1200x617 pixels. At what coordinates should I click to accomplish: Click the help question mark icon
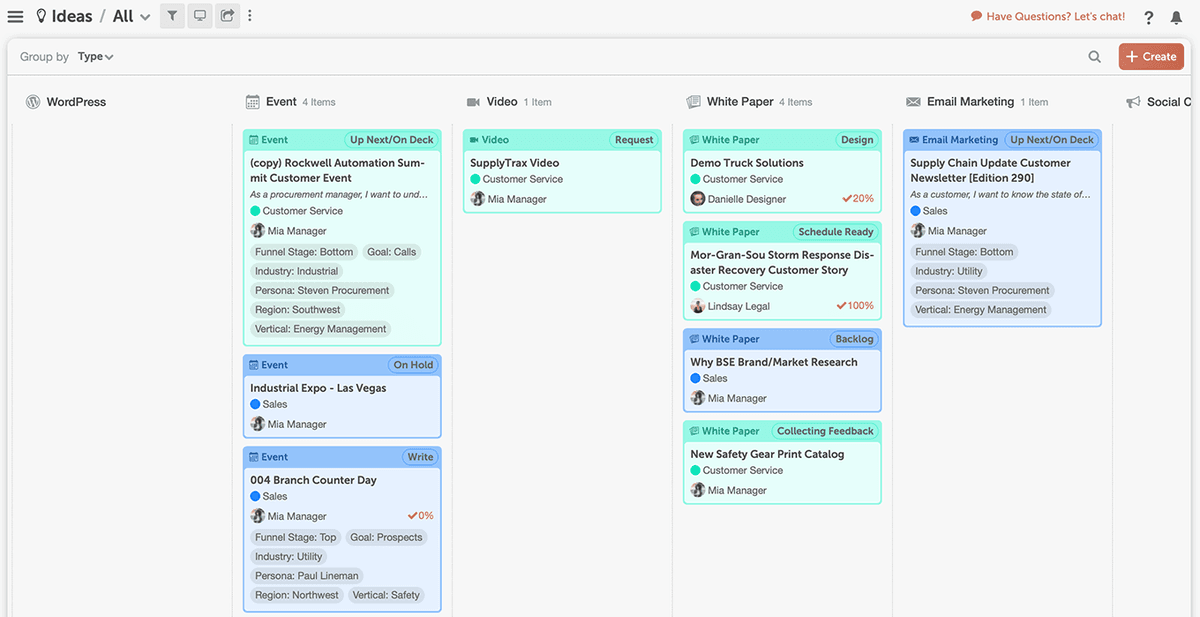1148,16
